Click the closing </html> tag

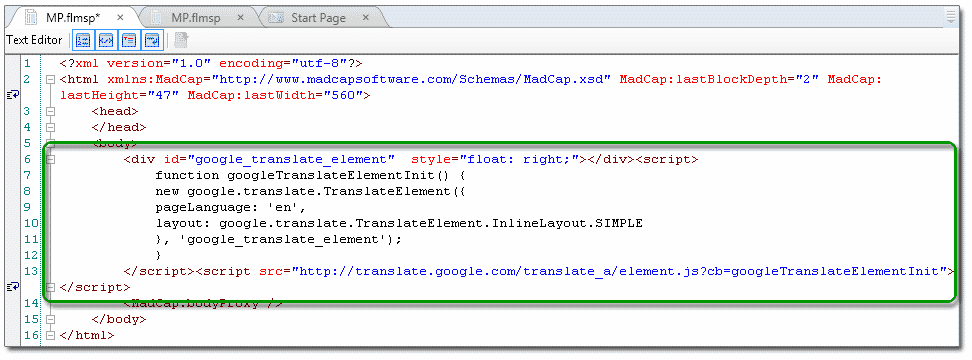point(87,336)
